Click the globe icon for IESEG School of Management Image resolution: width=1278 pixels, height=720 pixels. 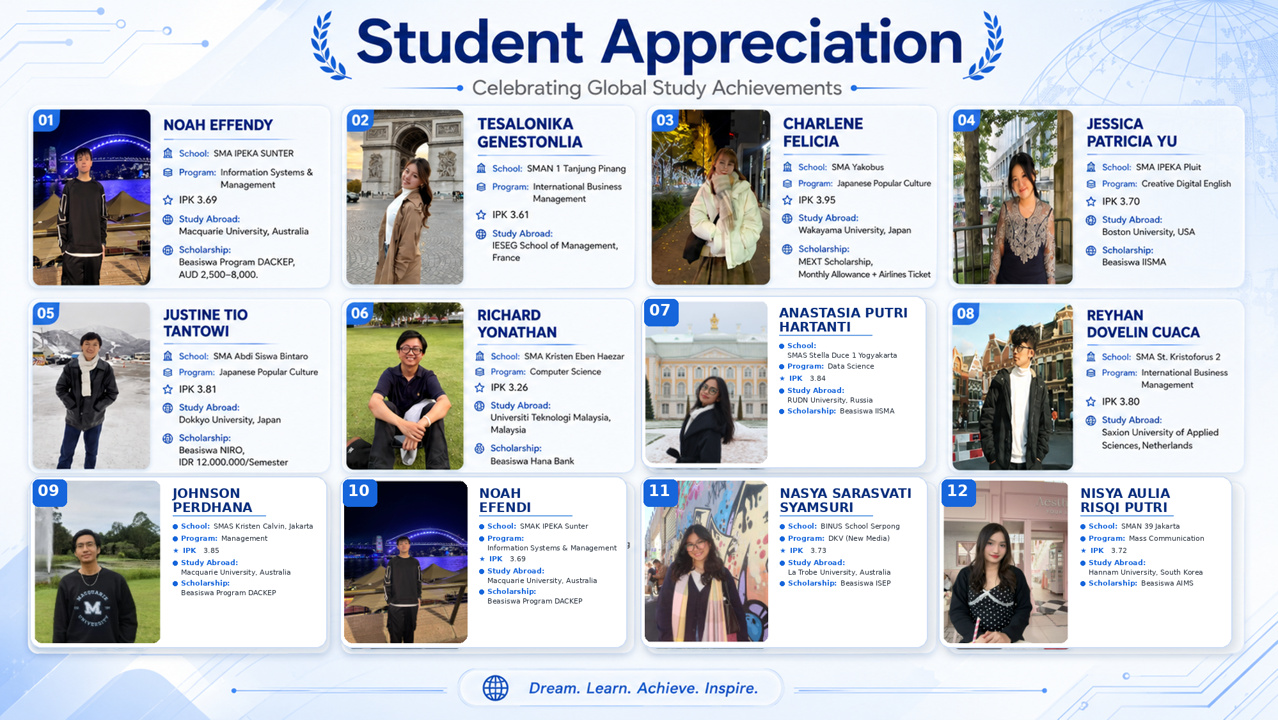point(482,234)
